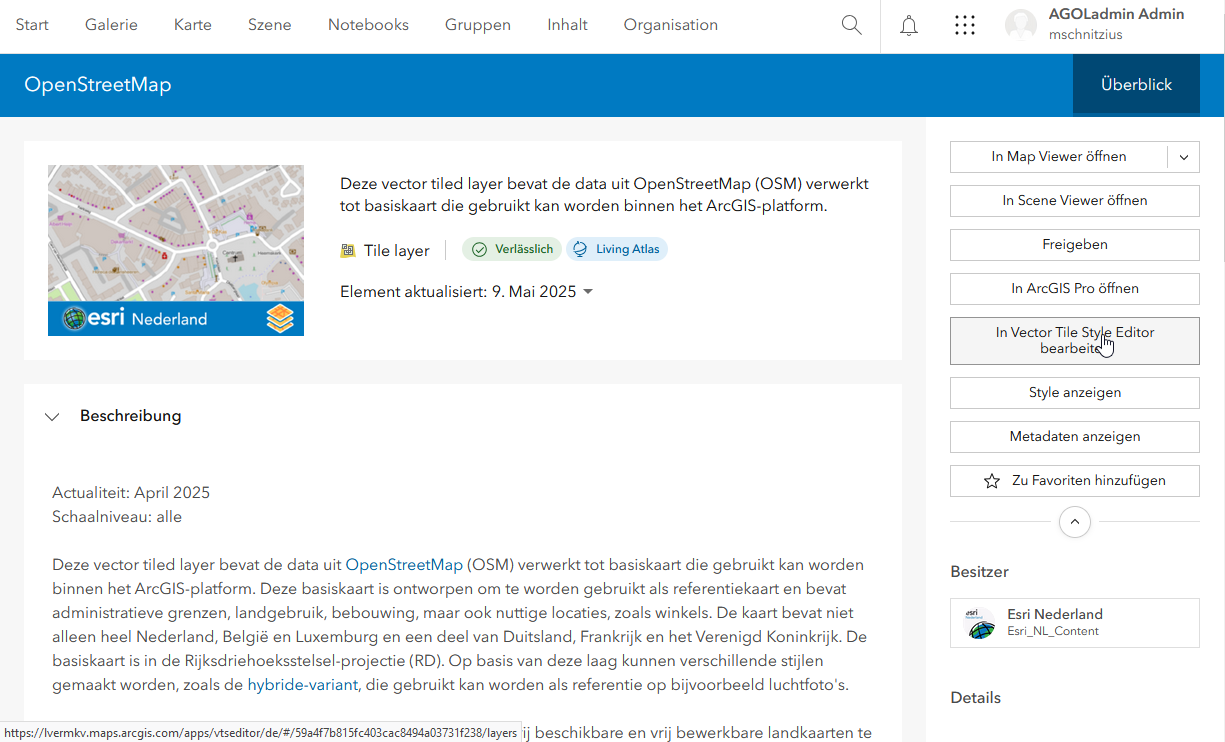The width and height of the screenshot is (1225, 742).
Task: Expand the Element aktualisiert date dropdown
Action: point(588,292)
